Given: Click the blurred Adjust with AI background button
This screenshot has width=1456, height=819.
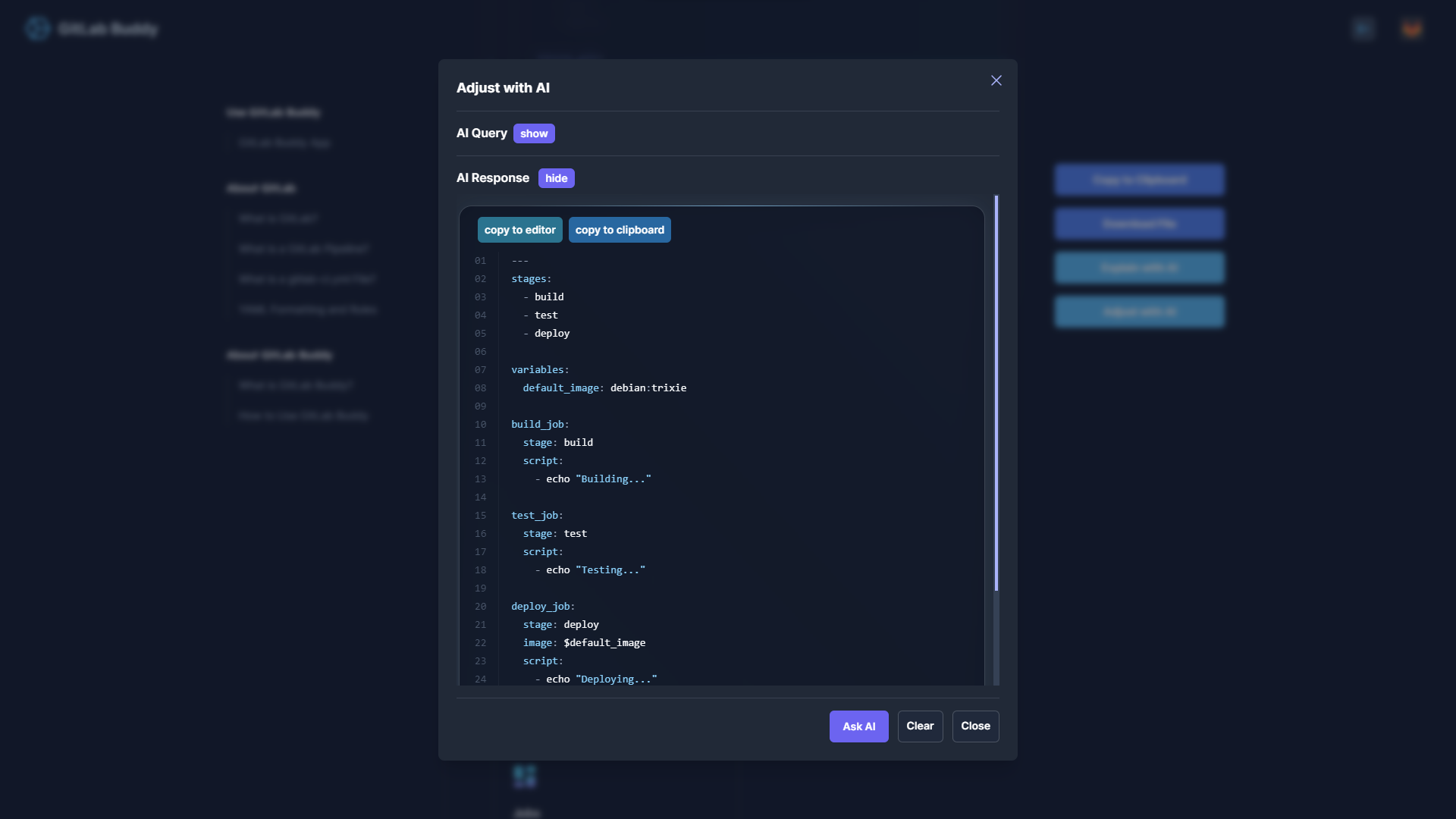Looking at the screenshot, I should [1139, 312].
